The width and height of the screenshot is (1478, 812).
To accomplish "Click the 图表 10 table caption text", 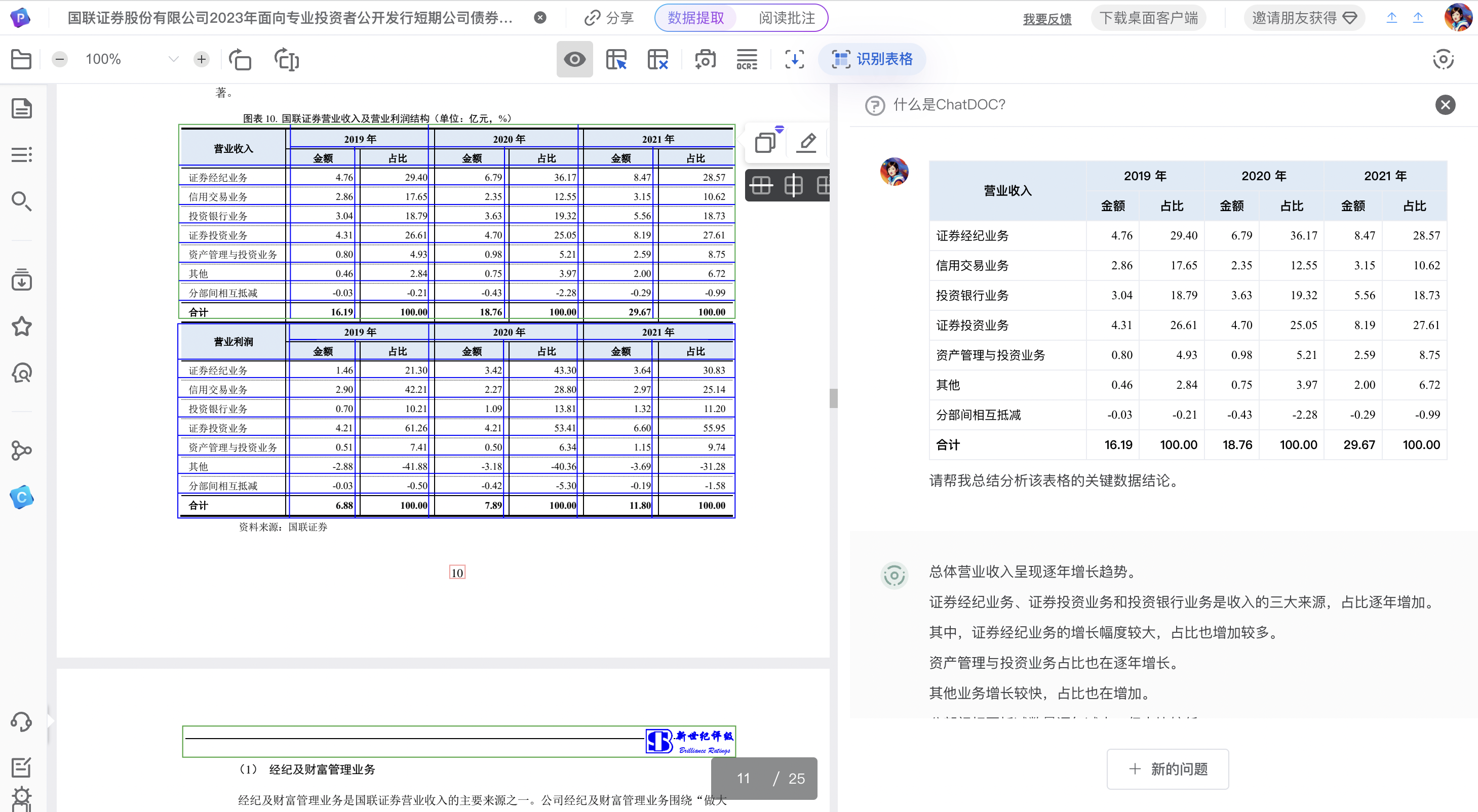I will pos(377,118).
